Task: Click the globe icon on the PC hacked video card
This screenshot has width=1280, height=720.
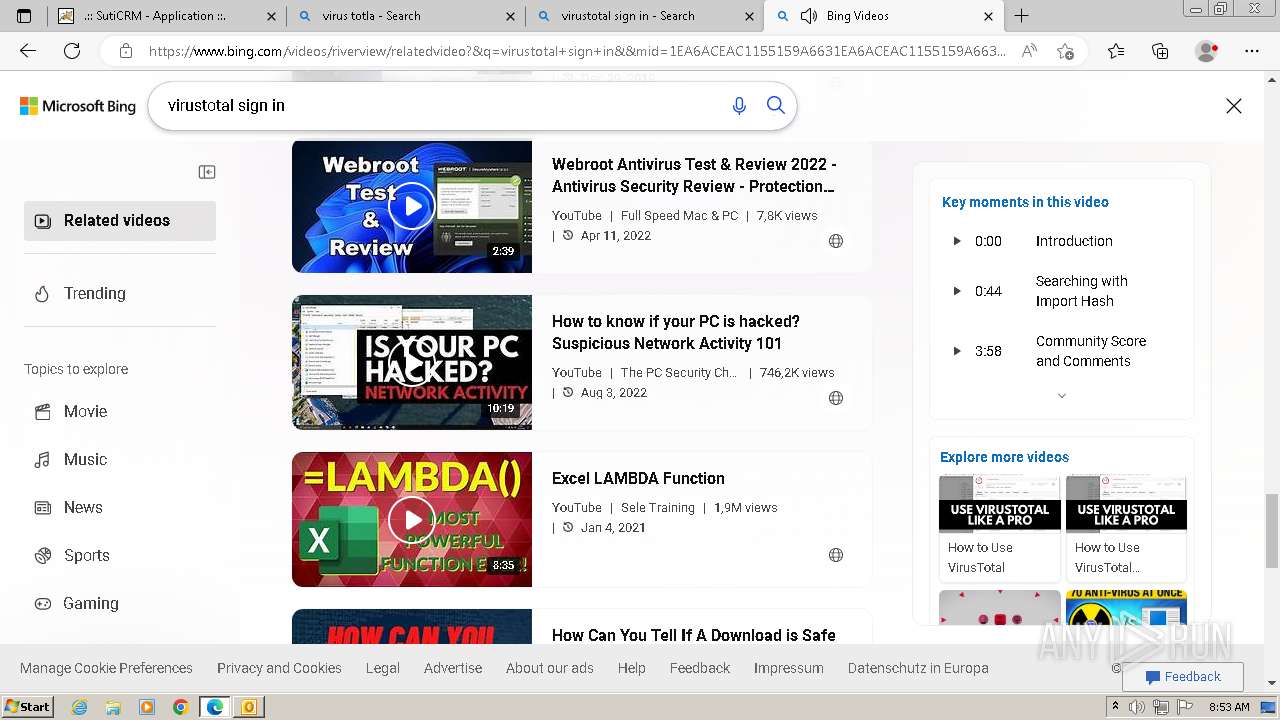Action: click(836, 398)
